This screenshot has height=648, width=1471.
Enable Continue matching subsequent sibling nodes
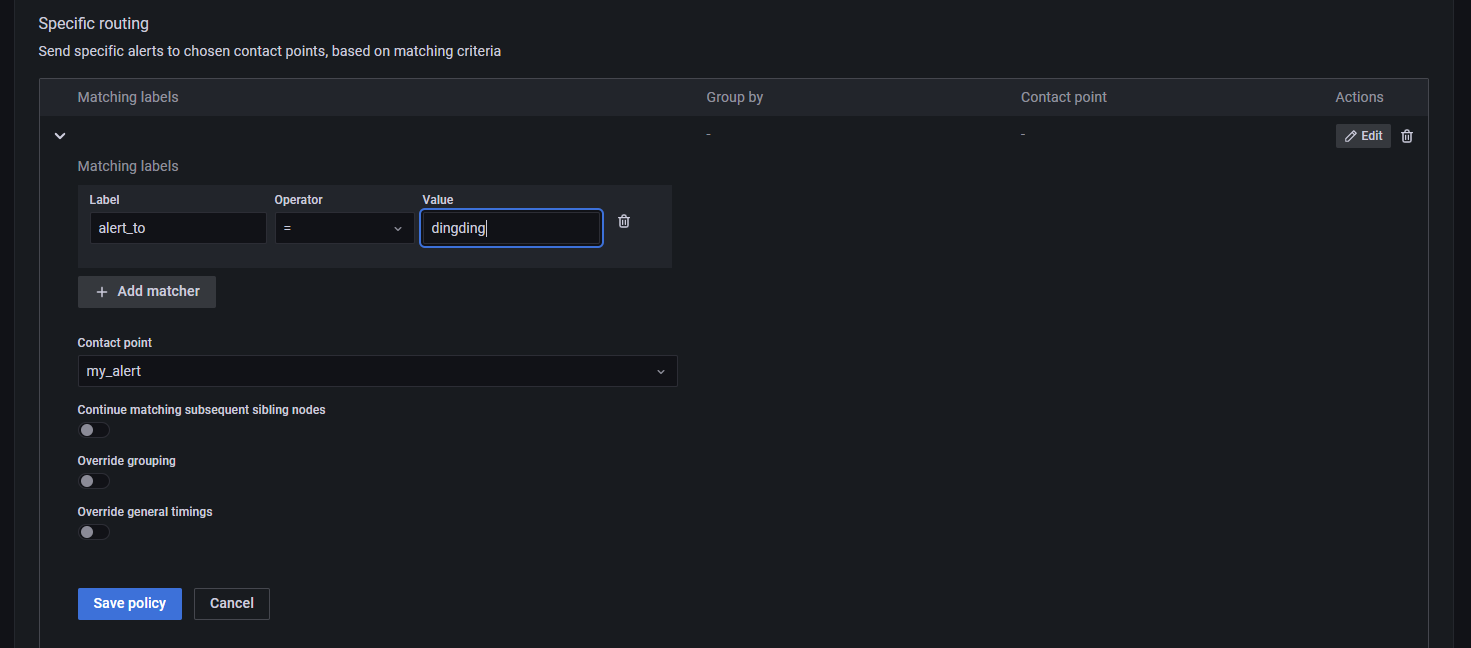pos(94,430)
